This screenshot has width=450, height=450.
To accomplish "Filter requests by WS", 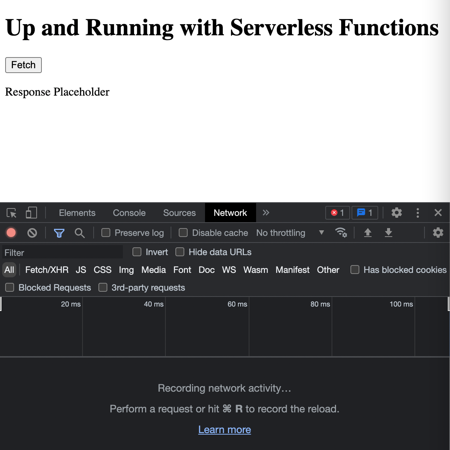I will [229, 270].
